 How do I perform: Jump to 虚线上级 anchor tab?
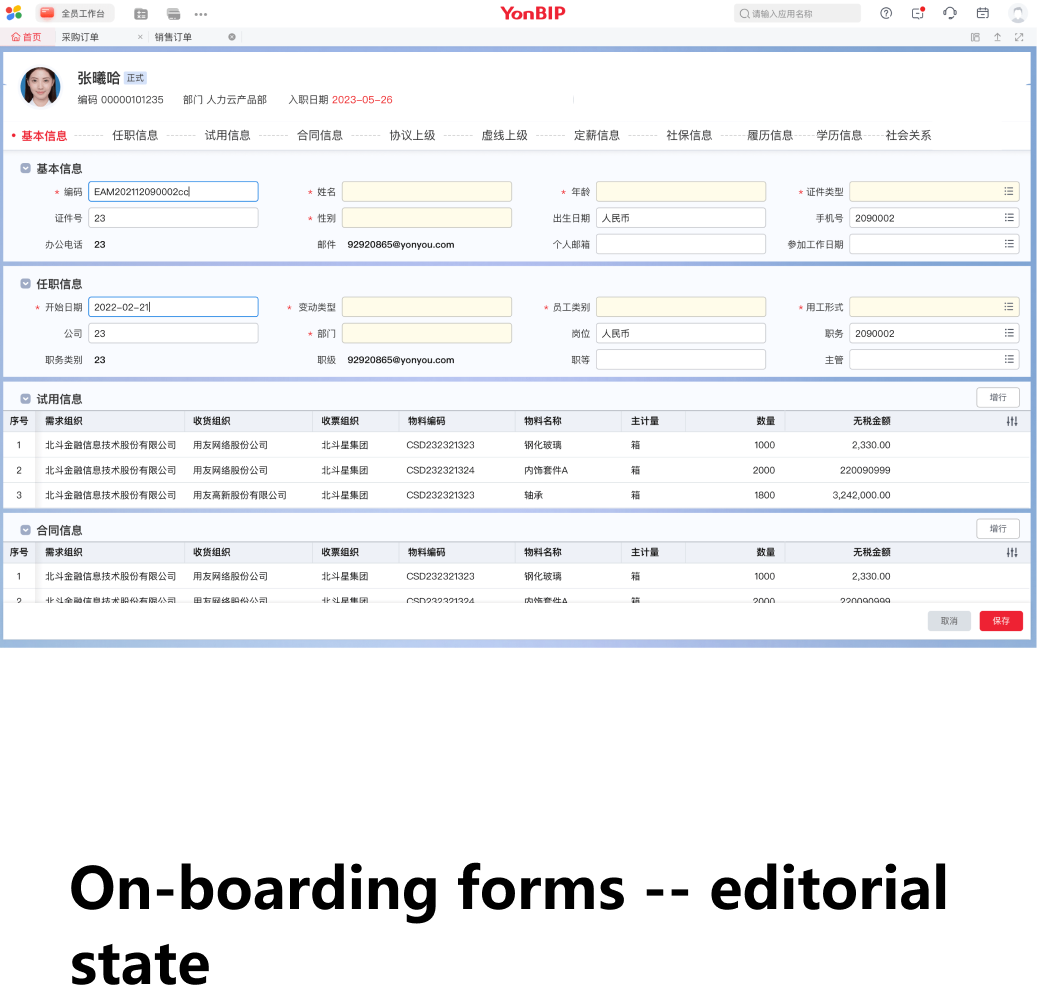tap(505, 136)
